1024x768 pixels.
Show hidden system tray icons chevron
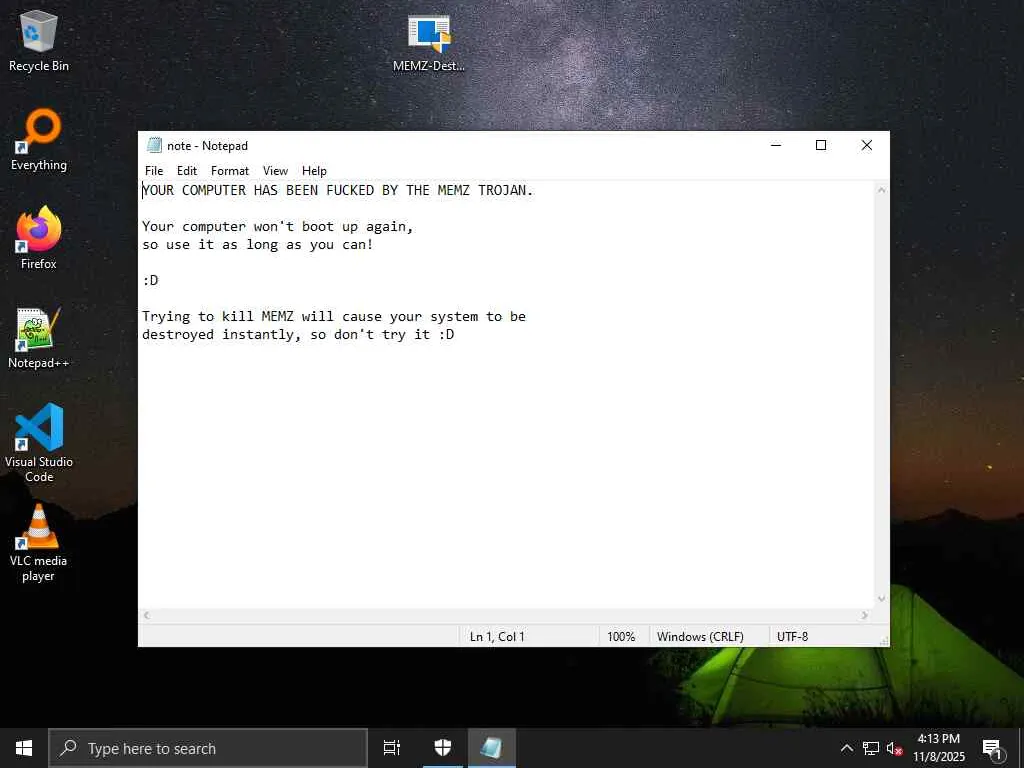(x=846, y=748)
